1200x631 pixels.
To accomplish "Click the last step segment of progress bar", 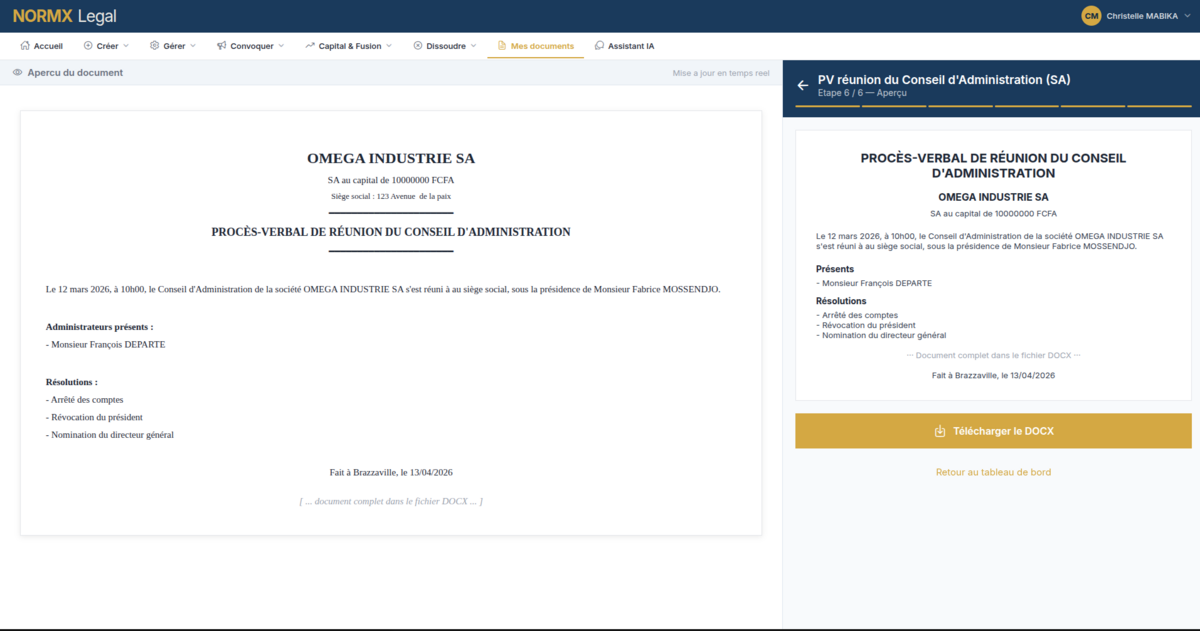I will 1160,106.
